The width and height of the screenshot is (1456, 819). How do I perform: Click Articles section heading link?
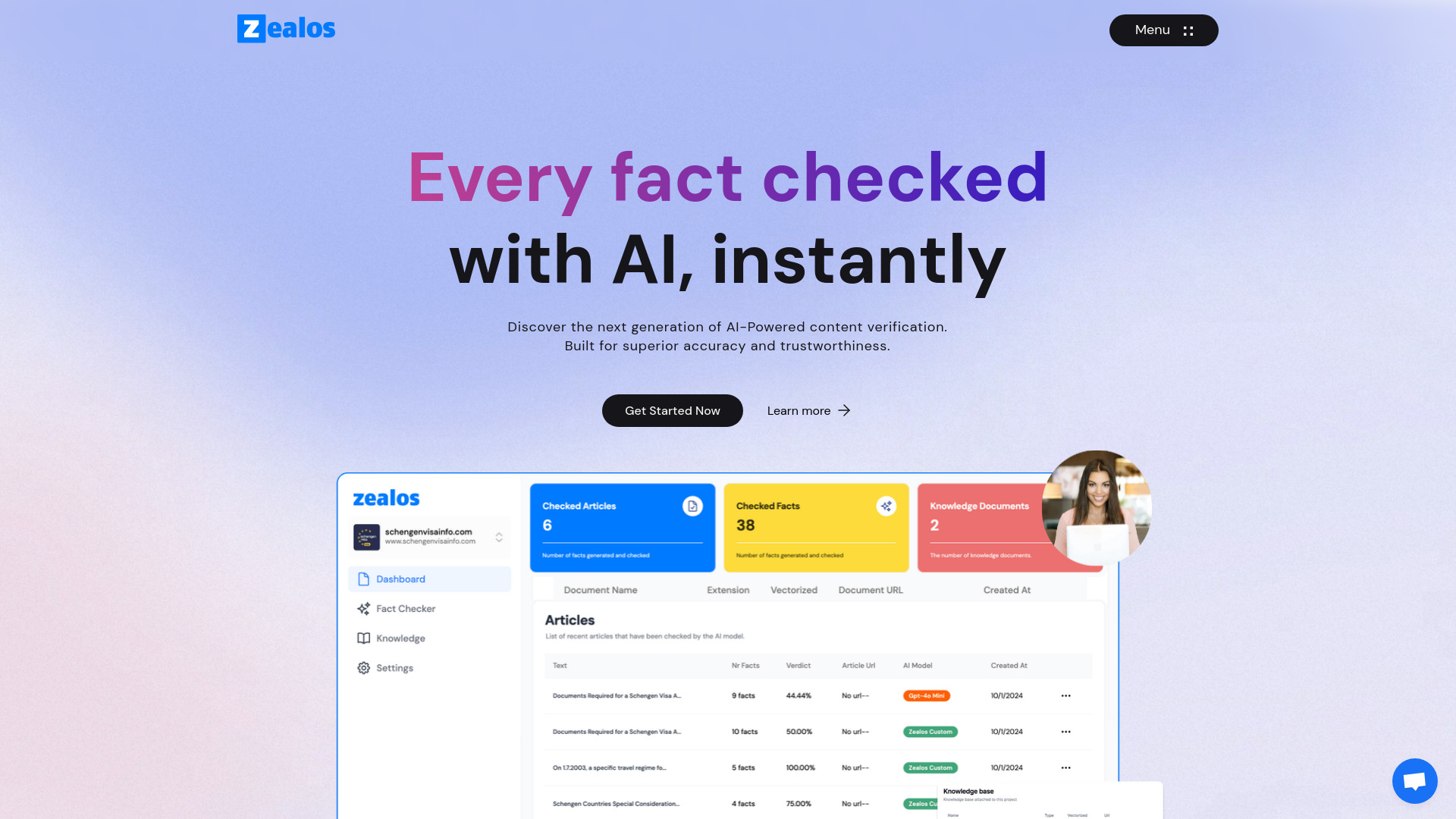tap(570, 620)
